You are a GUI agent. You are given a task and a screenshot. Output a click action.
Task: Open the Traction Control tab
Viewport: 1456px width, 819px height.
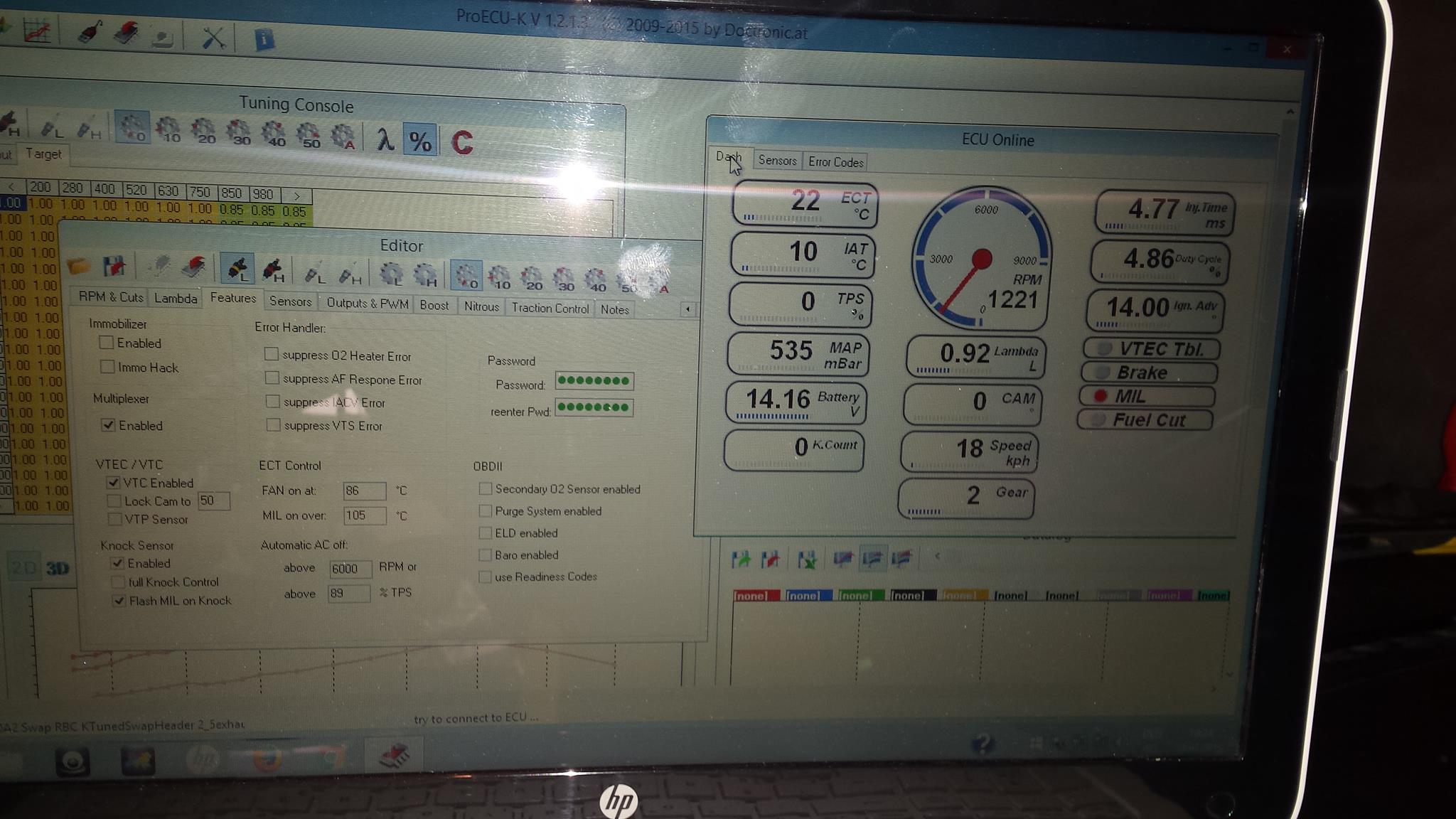[x=550, y=308]
